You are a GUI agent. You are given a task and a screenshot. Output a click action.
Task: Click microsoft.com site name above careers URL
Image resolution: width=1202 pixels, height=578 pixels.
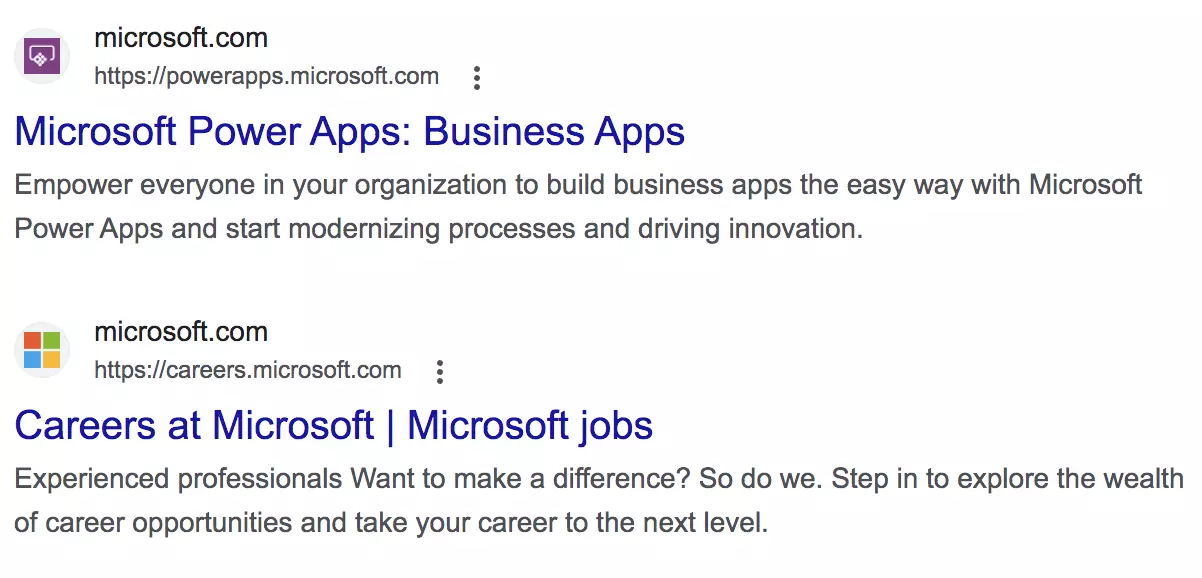click(x=180, y=333)
